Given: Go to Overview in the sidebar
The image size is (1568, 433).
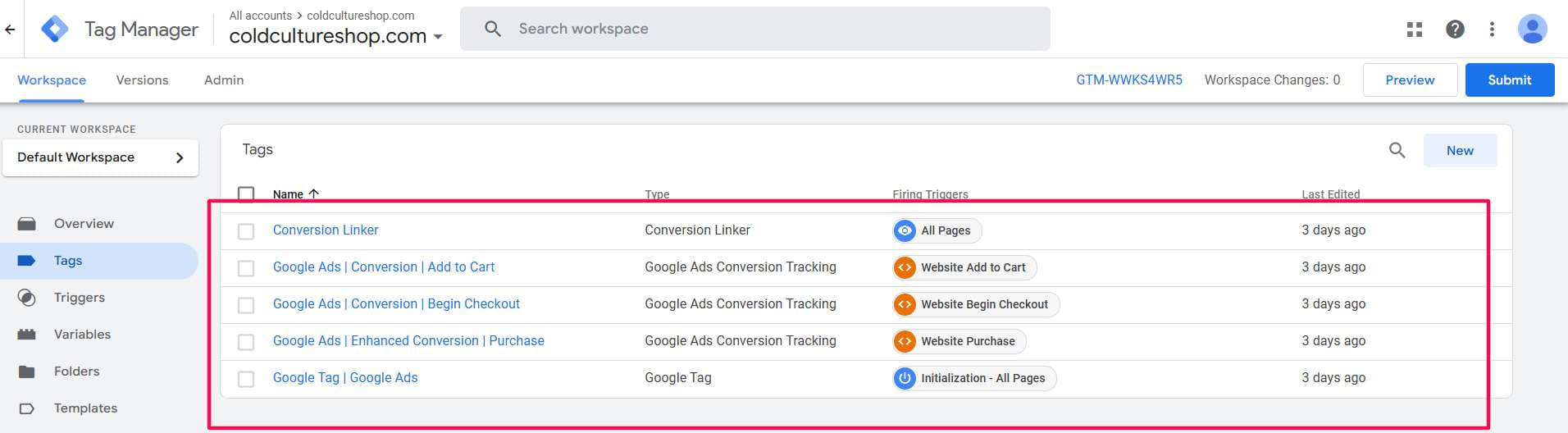Looking at the screenshot, I should pos(84,224).
